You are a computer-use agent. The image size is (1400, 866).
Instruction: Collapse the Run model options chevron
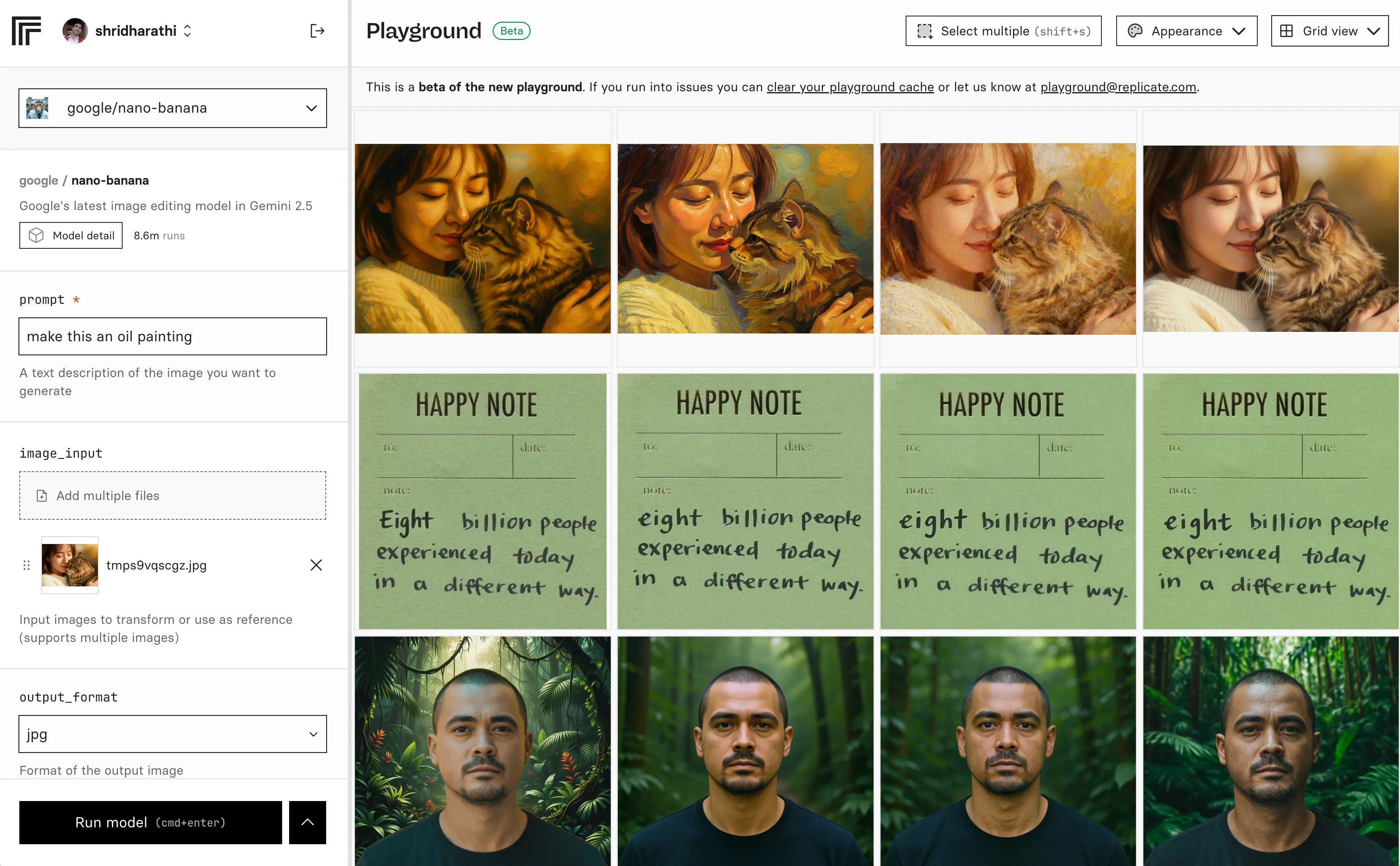coord(308,822)
